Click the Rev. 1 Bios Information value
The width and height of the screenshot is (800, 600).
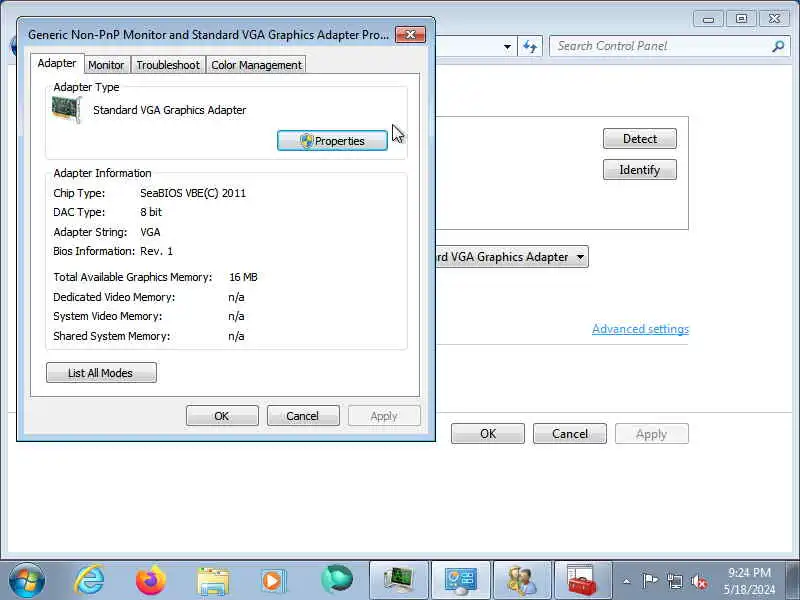click(156, 252)
